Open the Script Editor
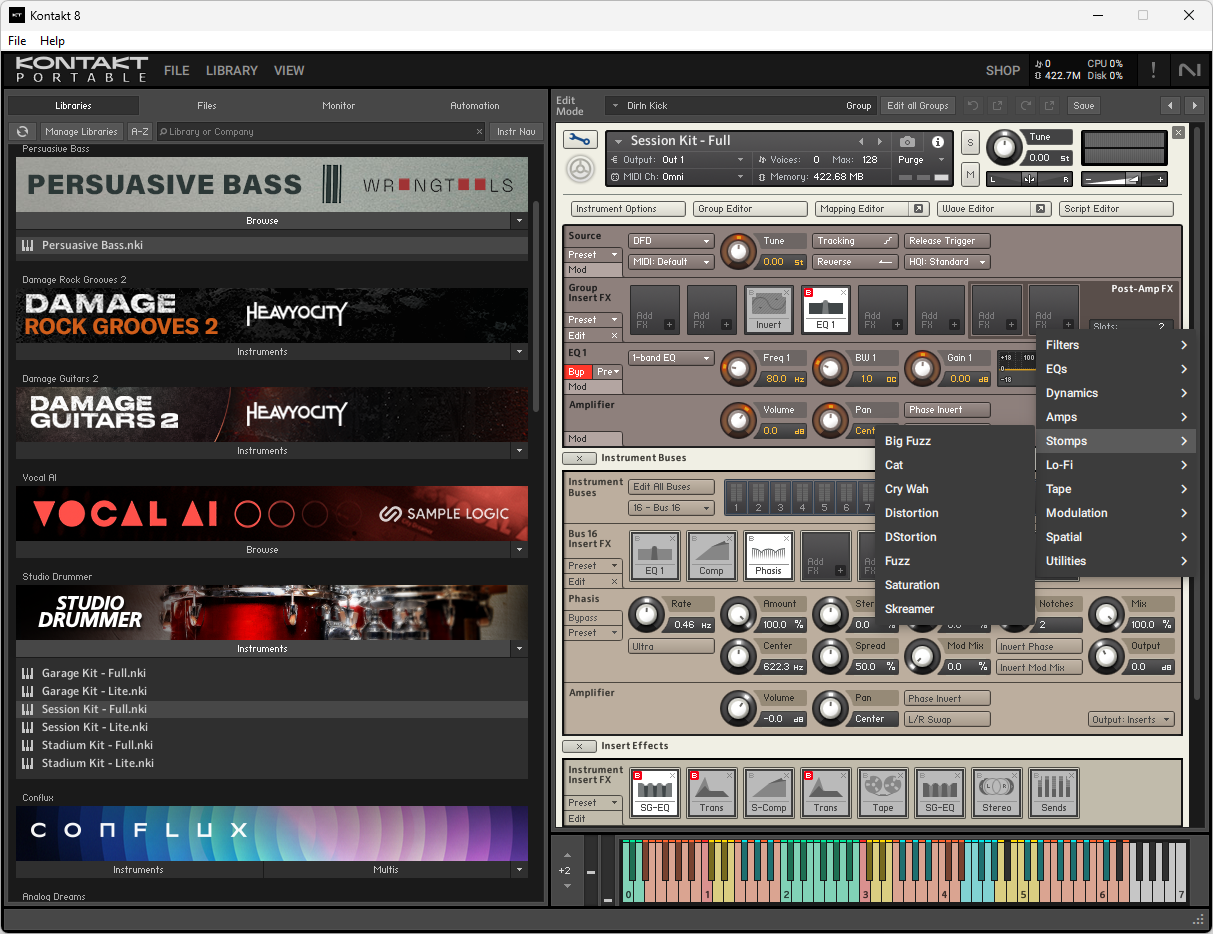The width and height of the screenshot is (1213, 934). [1116, 209]
